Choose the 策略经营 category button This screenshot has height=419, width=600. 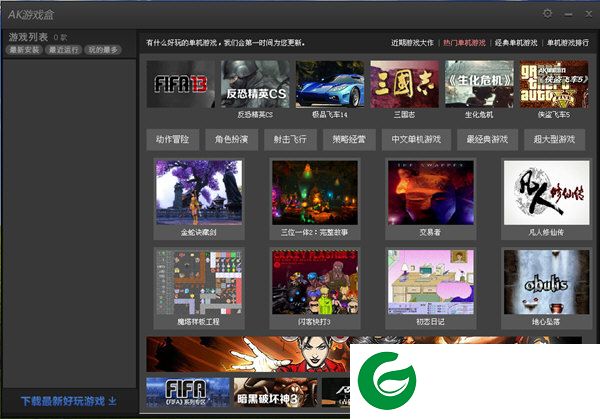click(x=349, y=140)
